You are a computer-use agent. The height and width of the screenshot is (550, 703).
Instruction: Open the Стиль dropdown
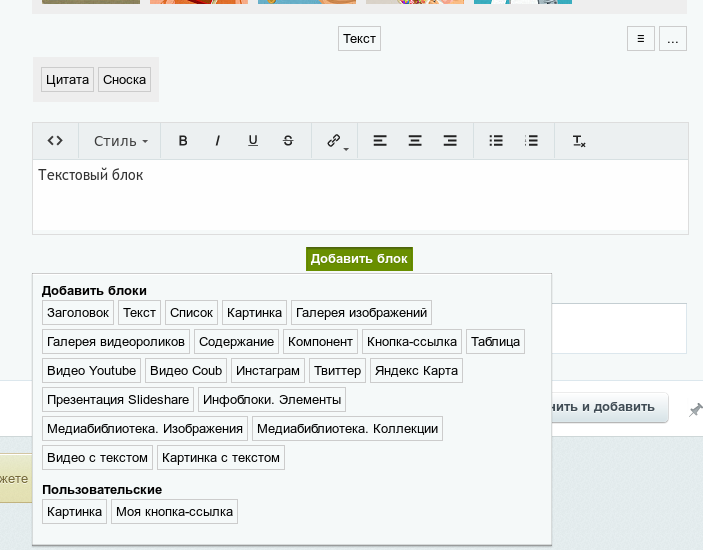point(120,141)
